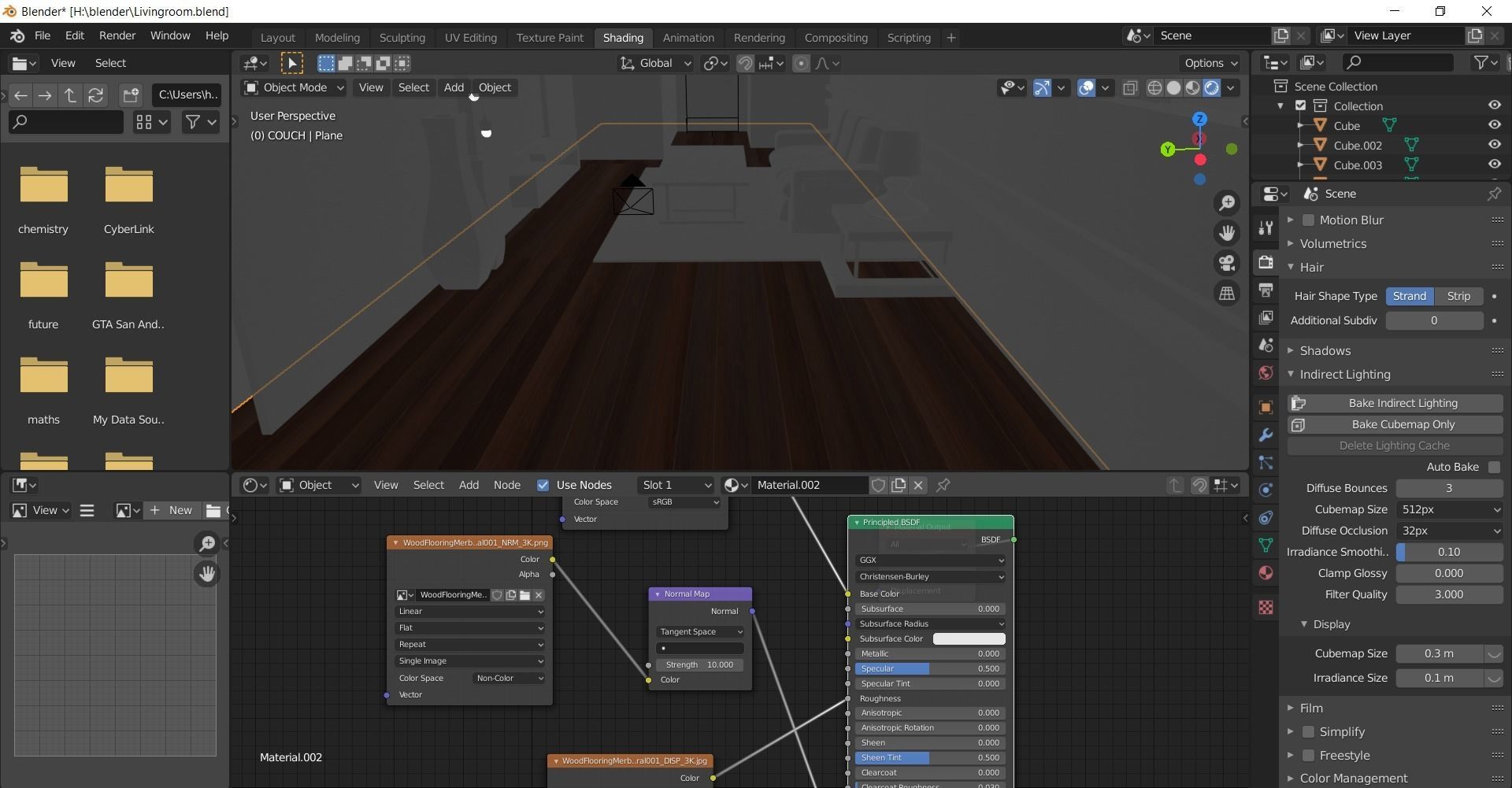Switch to wireframe viewport shading

(x=1154, y=87)
